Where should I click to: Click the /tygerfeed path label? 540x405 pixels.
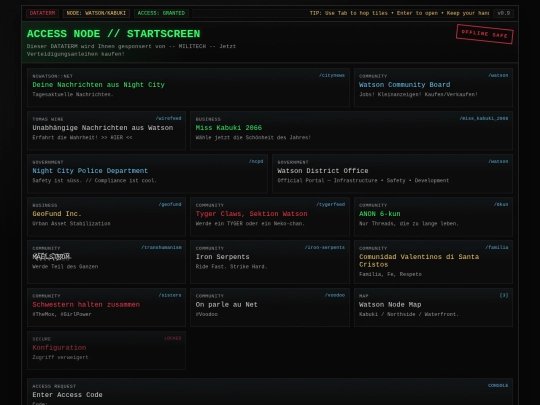coord(331,204)
